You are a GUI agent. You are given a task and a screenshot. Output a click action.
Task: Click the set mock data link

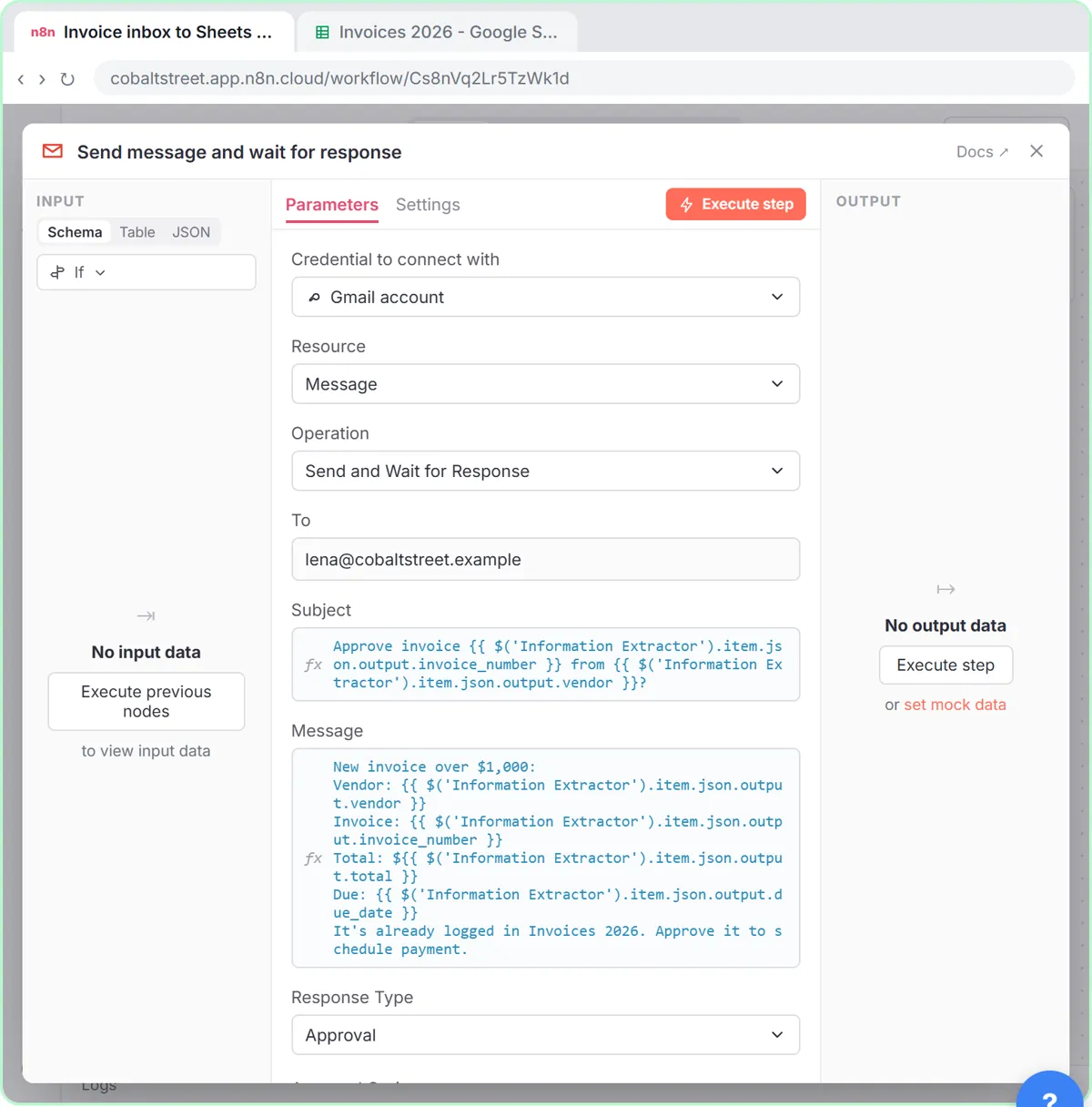955,705
